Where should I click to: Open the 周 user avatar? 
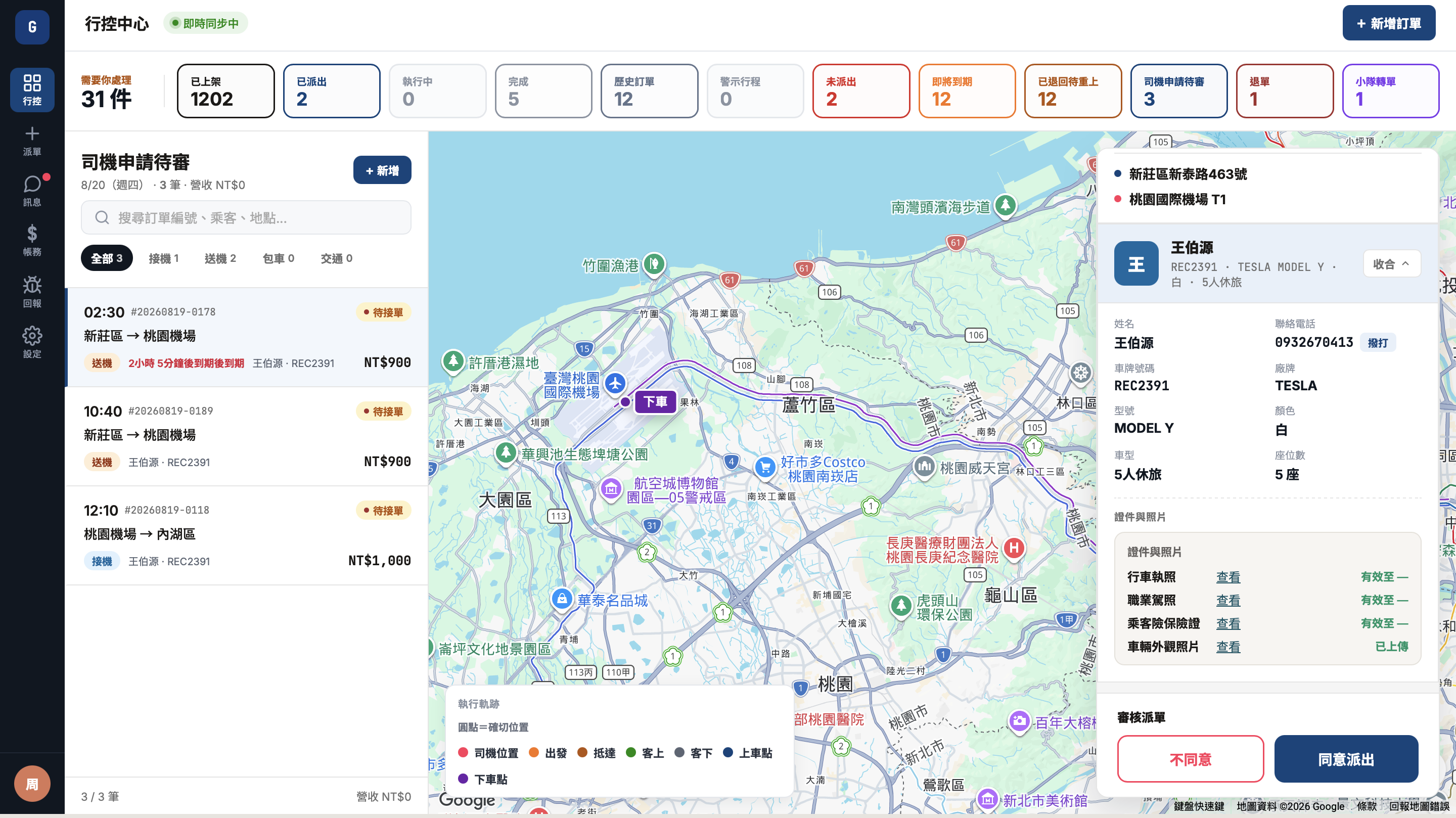click(x=32, y=784)
